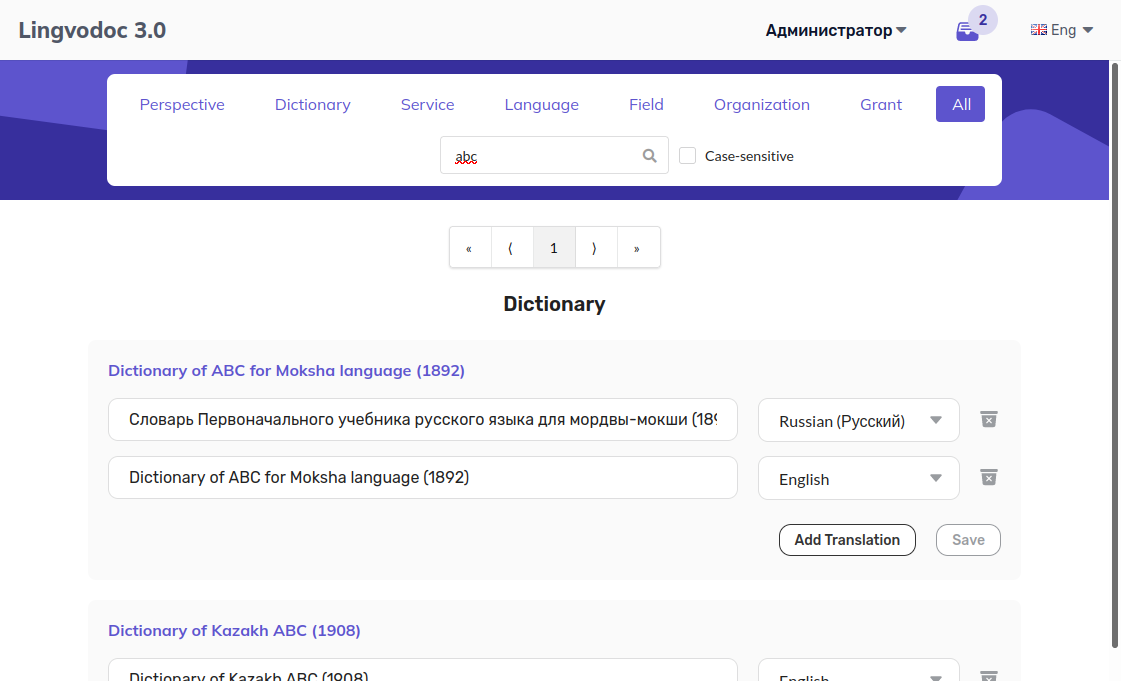Click the Add Translation button
The image size is (1121, 681).
click(x=847, y=539)
